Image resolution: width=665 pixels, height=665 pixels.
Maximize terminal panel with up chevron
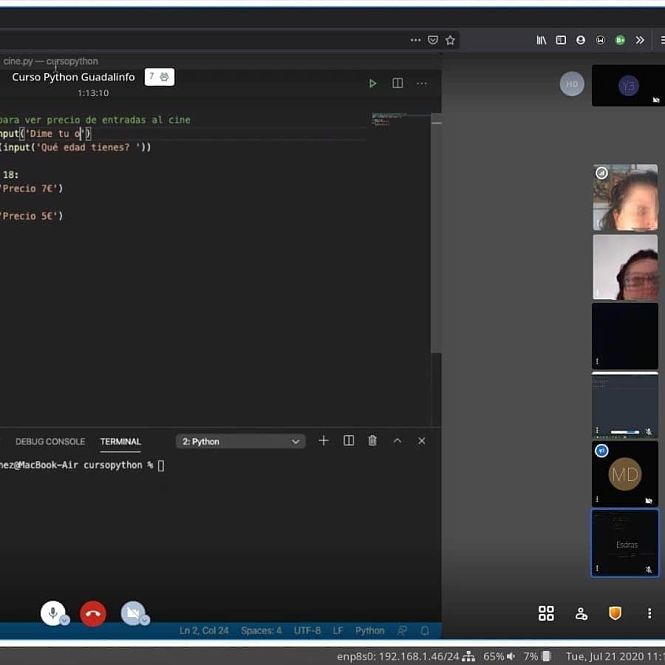(x=397, y=441)
